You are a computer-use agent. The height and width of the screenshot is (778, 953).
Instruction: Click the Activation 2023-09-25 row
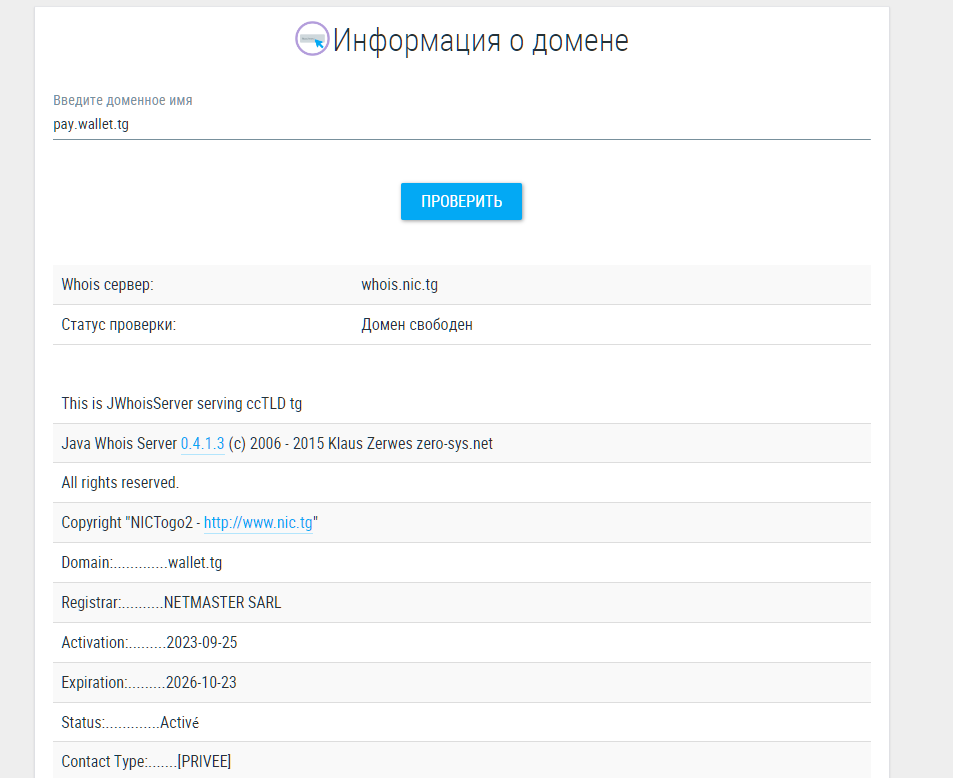tap(461, 642)
